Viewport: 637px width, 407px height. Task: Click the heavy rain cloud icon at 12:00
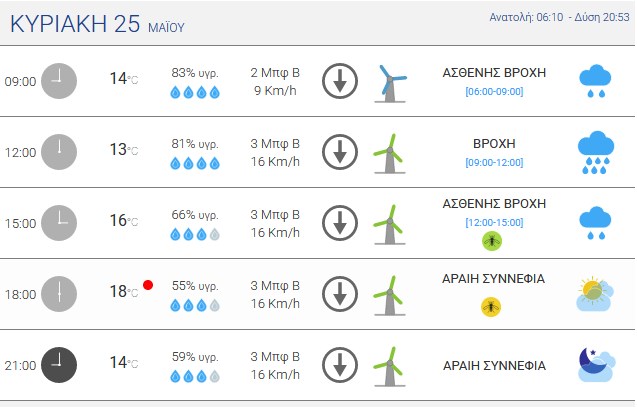coord(596,152)
